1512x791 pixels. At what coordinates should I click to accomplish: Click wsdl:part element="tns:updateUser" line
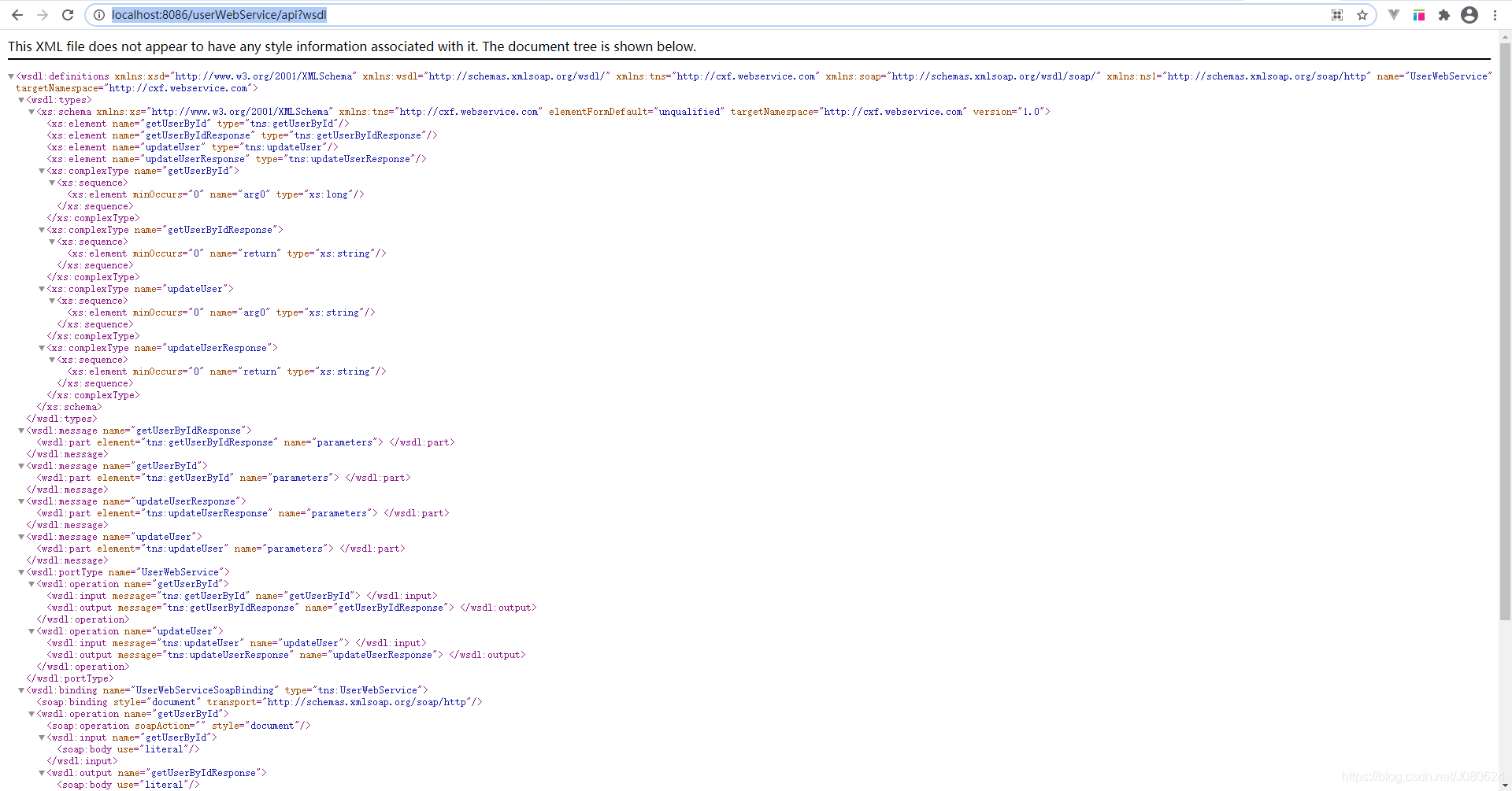point(220,549)
